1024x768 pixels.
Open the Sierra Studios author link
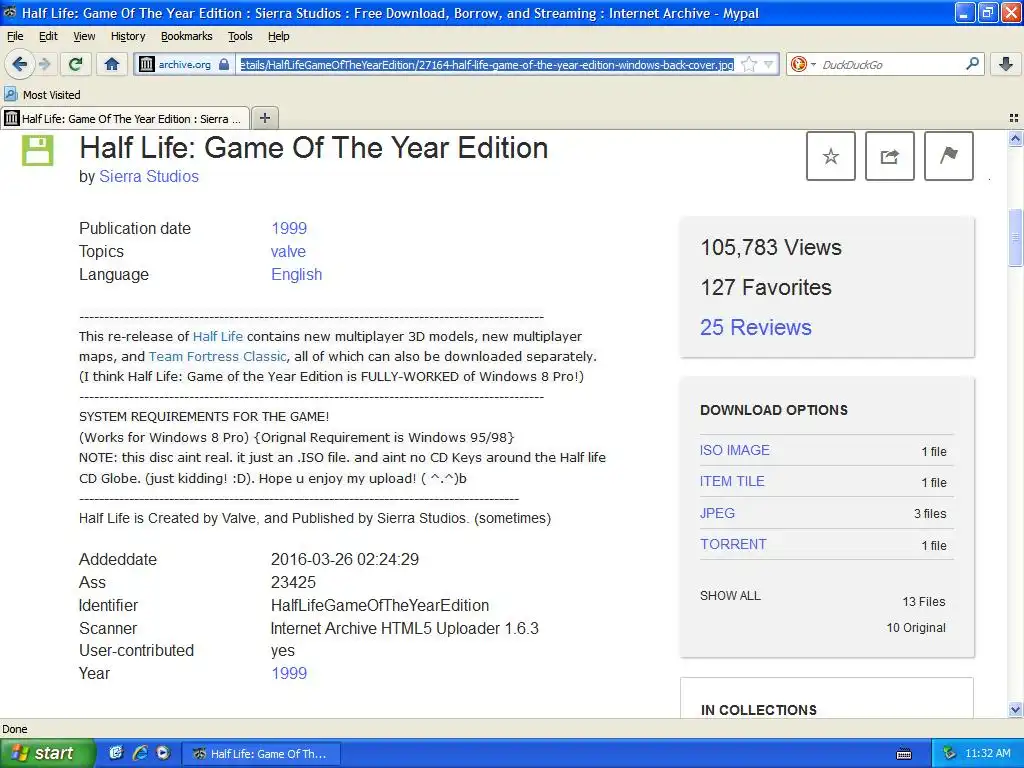tap(149, 176)
